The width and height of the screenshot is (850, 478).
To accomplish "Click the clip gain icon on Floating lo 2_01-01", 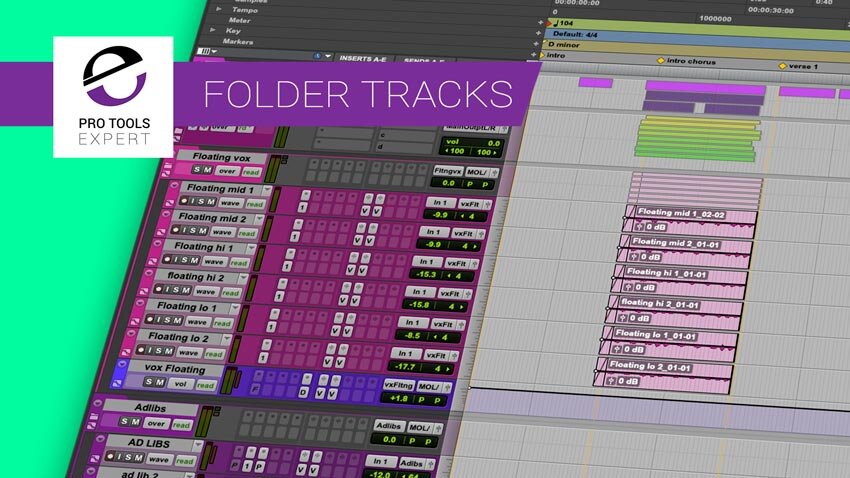I will click(x=611, y=380).
